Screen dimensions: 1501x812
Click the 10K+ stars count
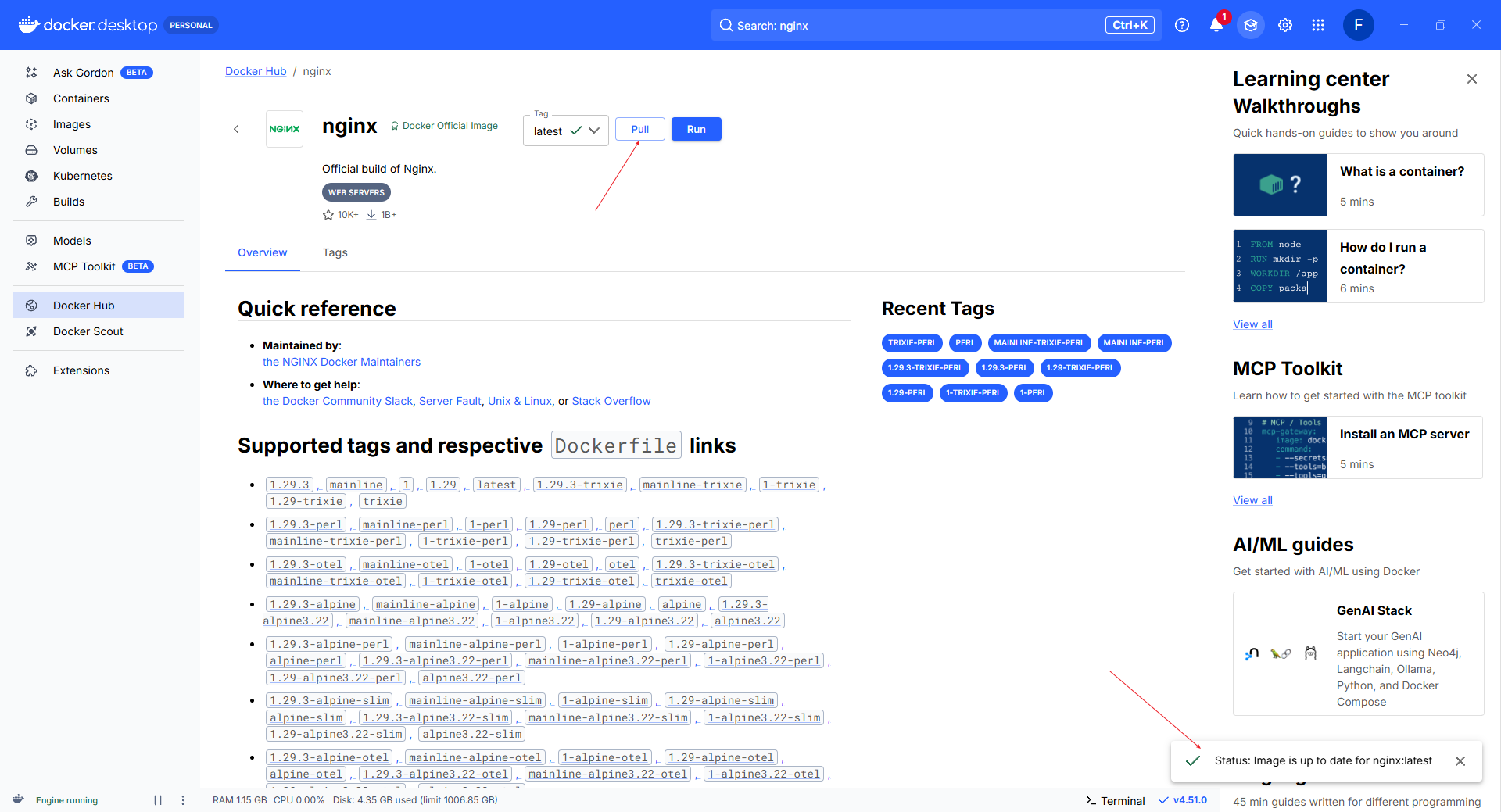pyautogui.click(x=341, y=215)
